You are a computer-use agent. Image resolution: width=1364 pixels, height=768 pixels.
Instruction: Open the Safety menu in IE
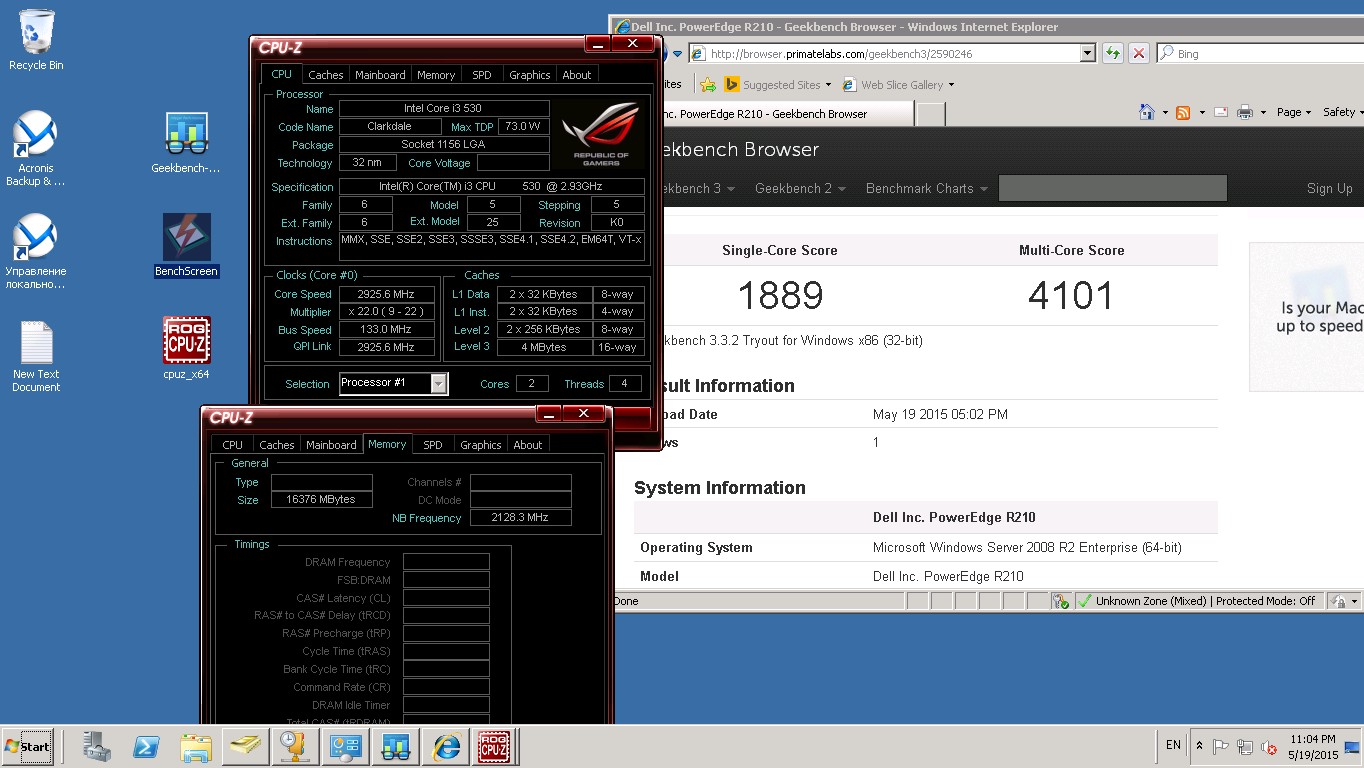point(1342,112)
